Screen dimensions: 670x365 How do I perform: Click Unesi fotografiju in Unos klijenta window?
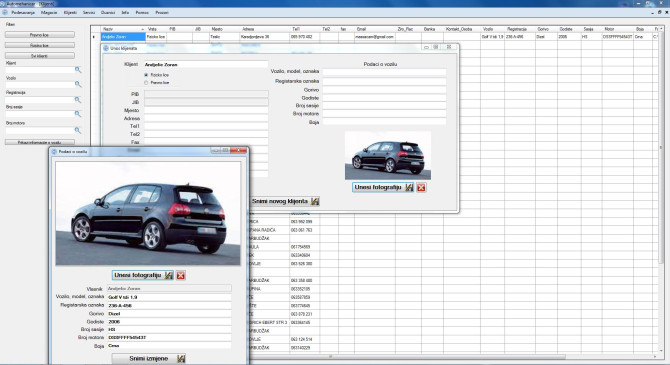(383, 187)
